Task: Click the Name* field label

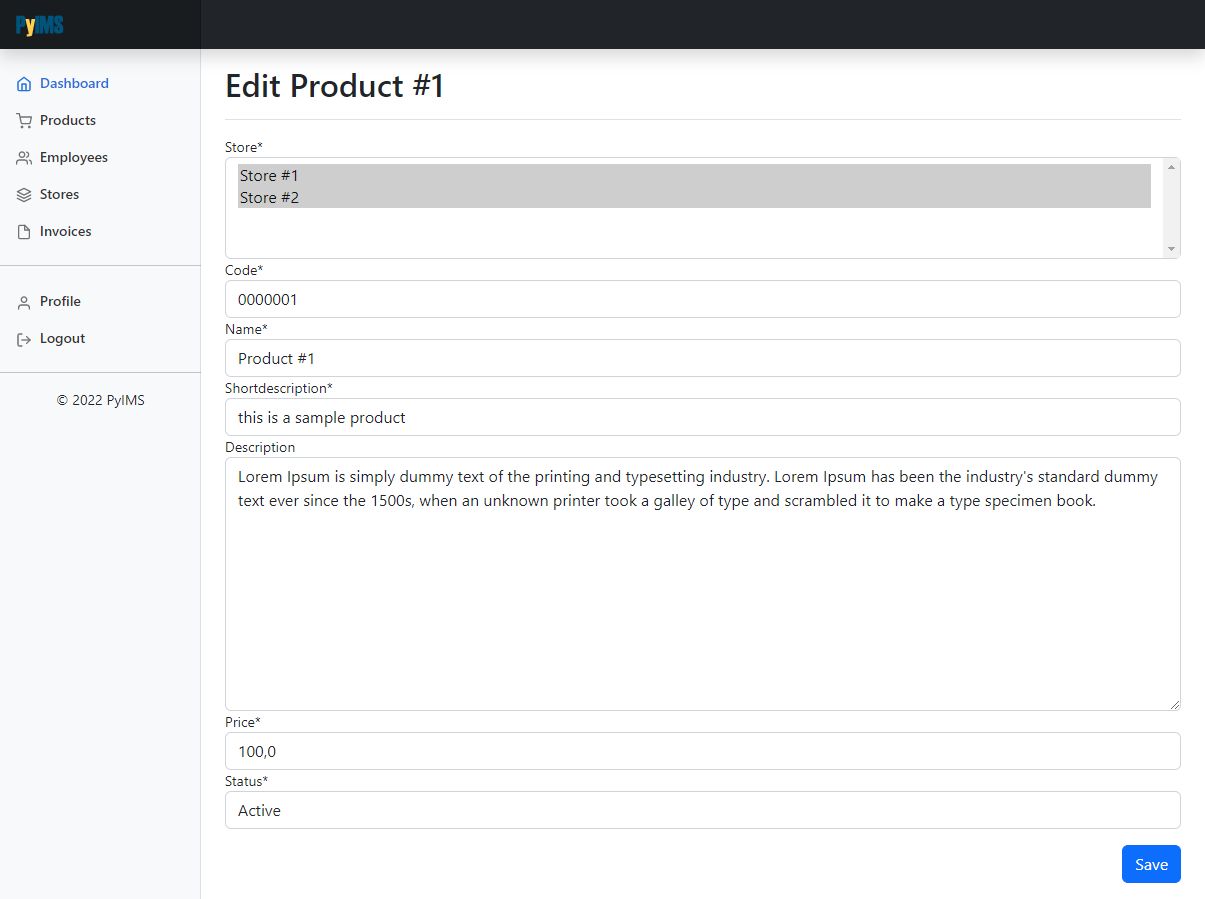Action: 246,329
